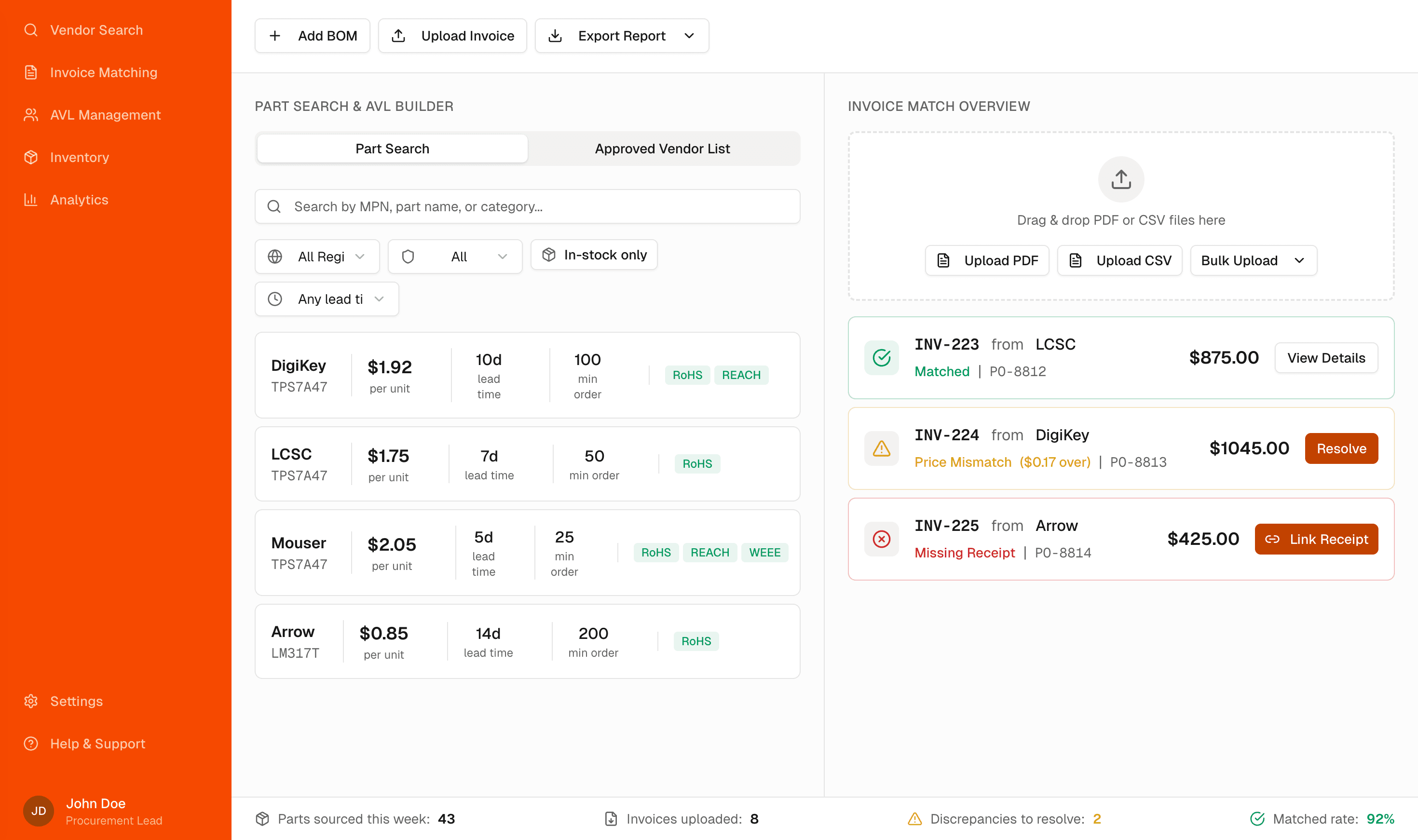Click Resolve on INV-224 price mismatch

(x=1341, y=448)
